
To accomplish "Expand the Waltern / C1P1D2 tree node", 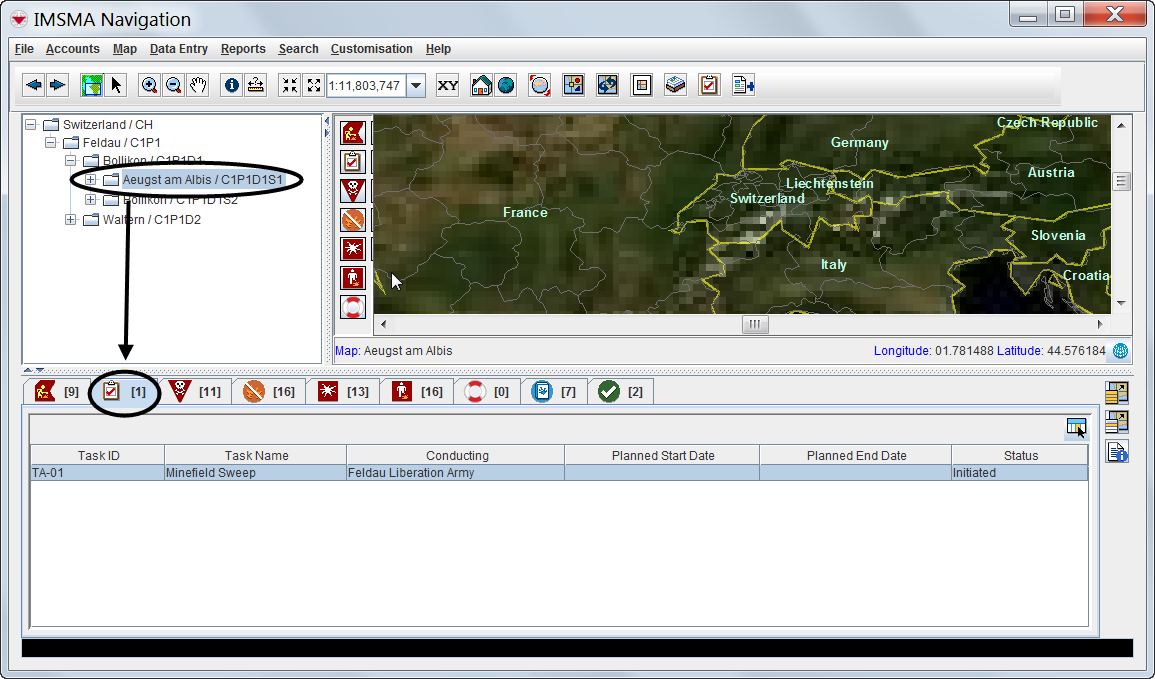I will click(70, 220).
